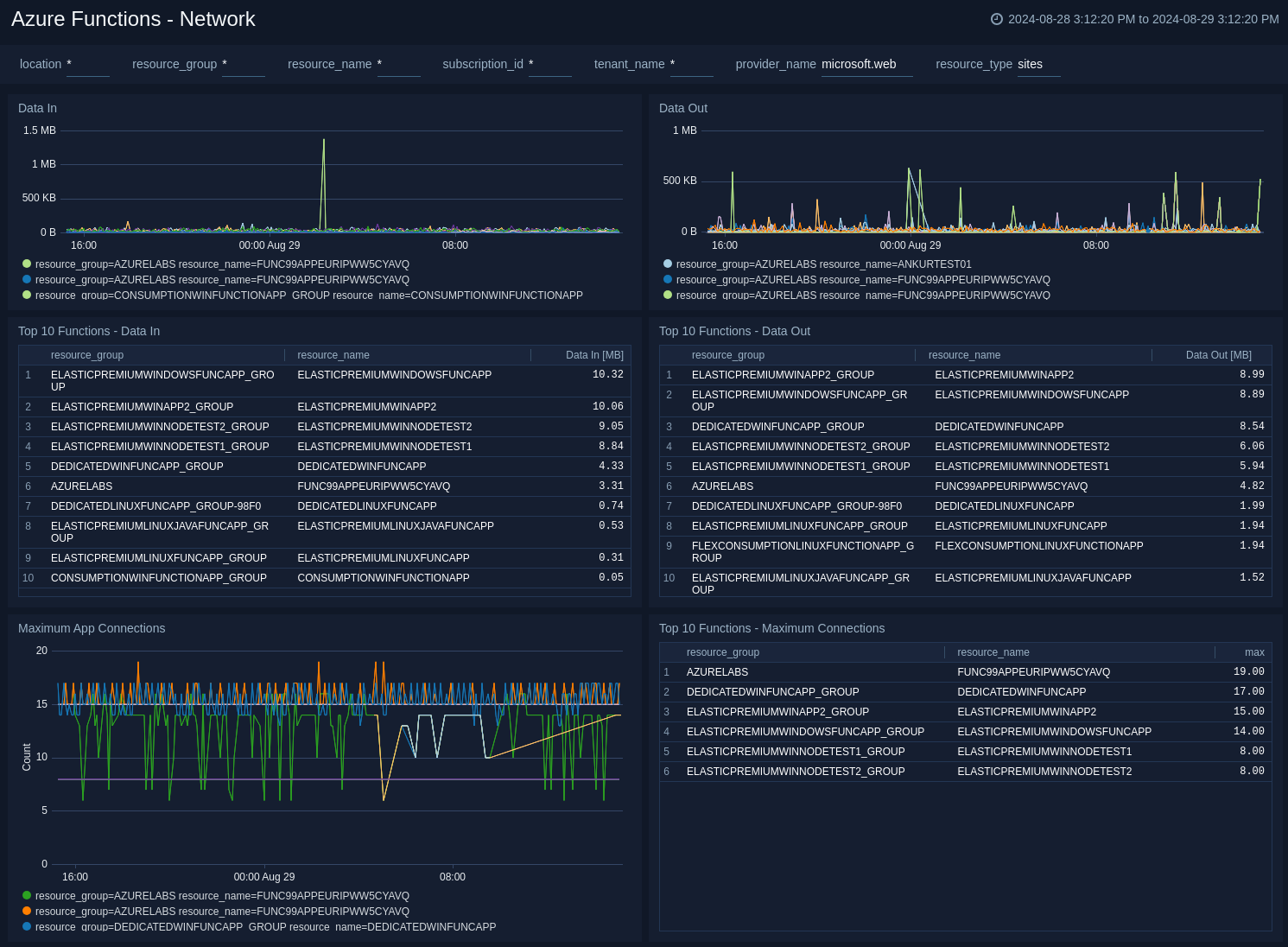This screenshot has height=947, width=1288.
Task: Select the 10.32 Data In value cell
Action: (607, 375)
